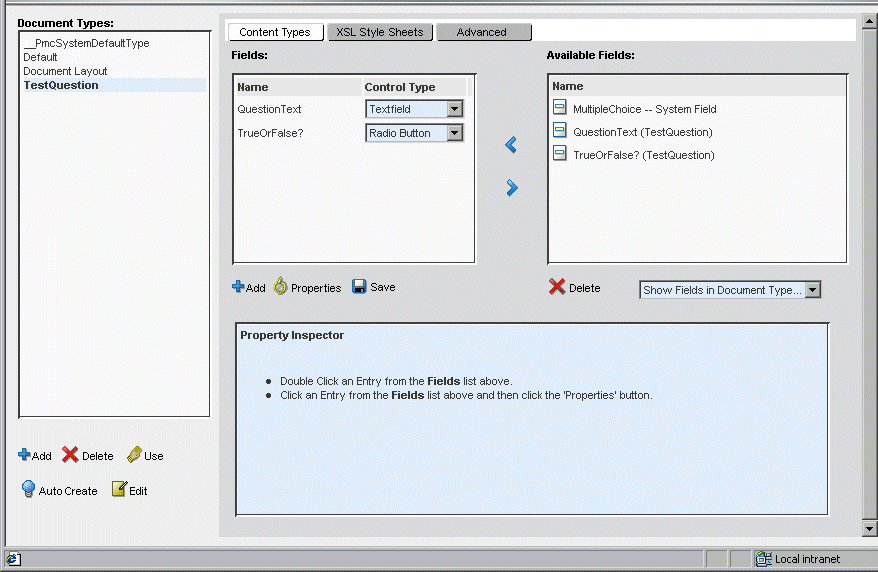Click the floppy disk Save icon
Image resolution: width=878 pixels, height=572 pixels.
tap(359, 287)
